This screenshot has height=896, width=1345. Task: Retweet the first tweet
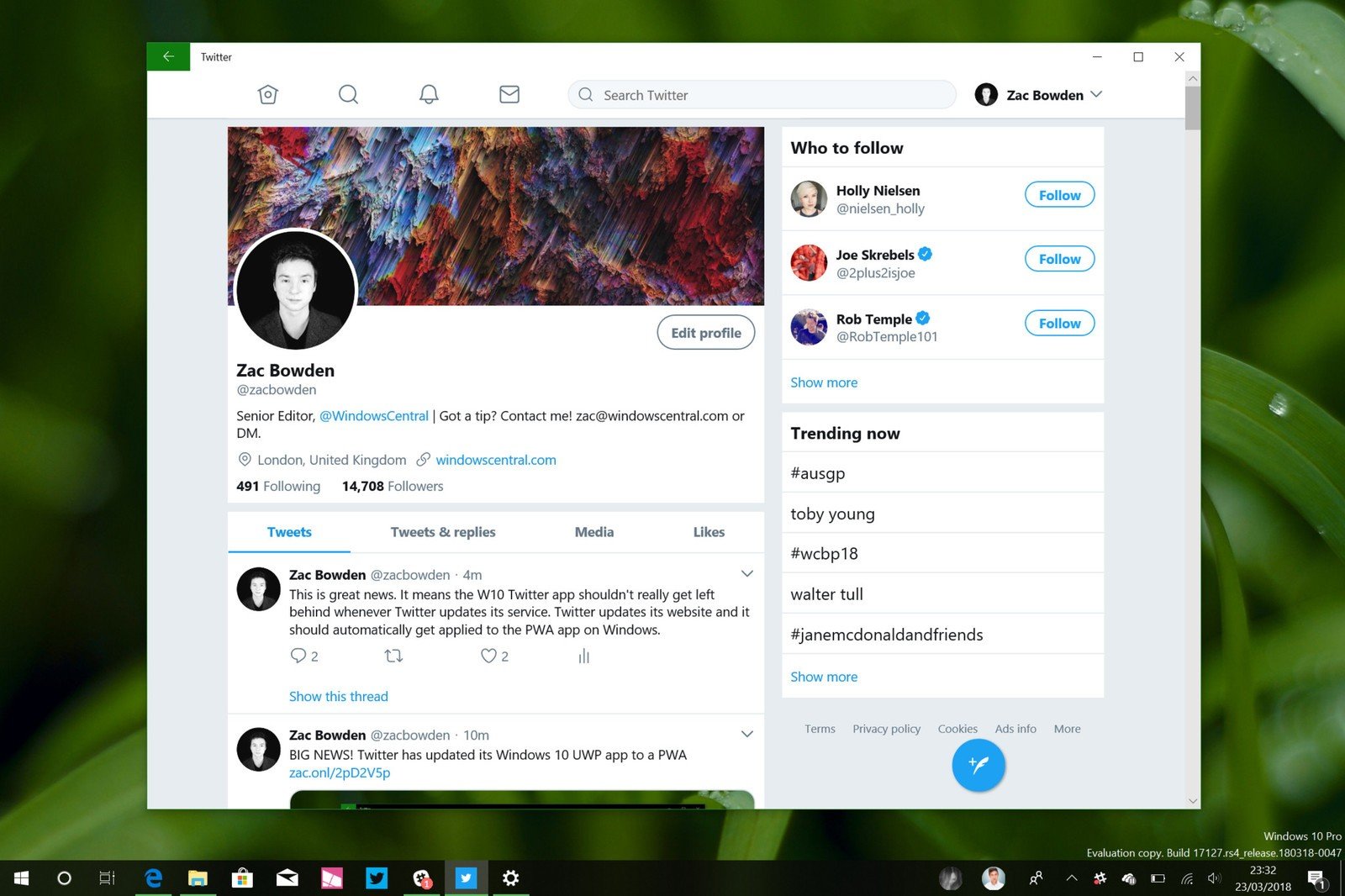393,656
